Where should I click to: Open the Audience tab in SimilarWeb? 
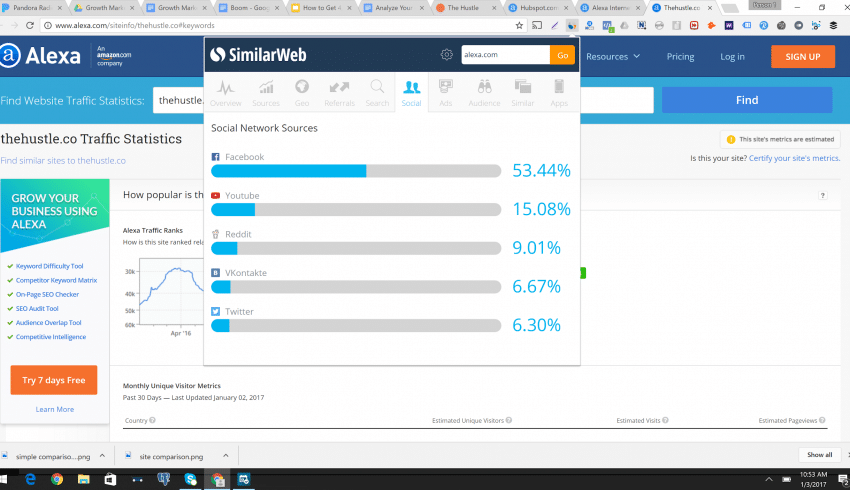coord(484,93)
